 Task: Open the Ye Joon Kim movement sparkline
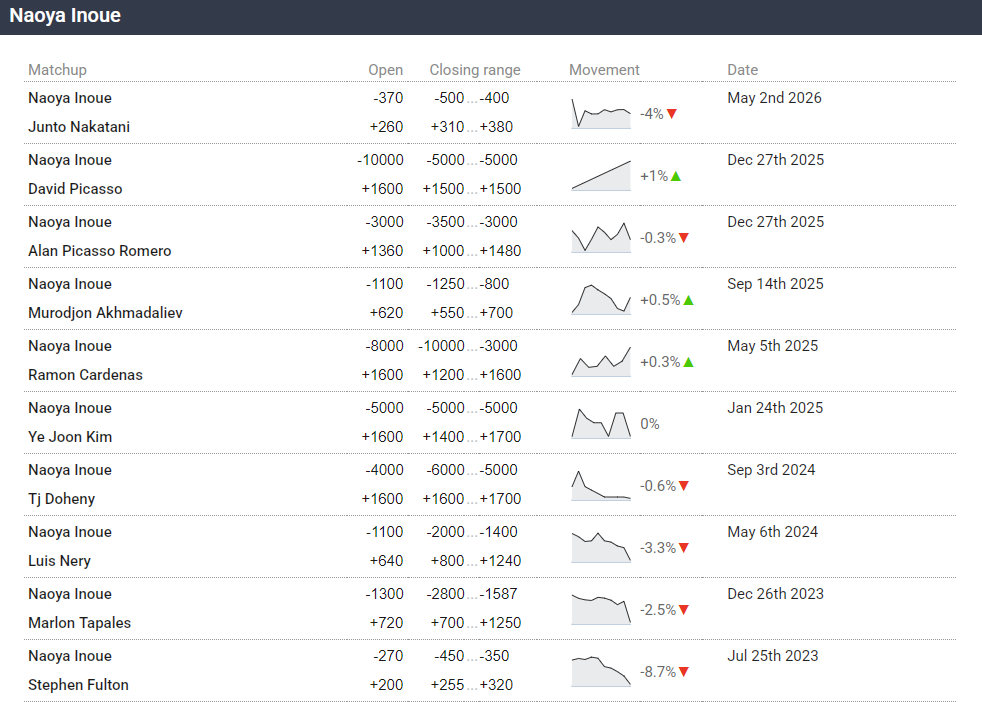tap(601, 423)
